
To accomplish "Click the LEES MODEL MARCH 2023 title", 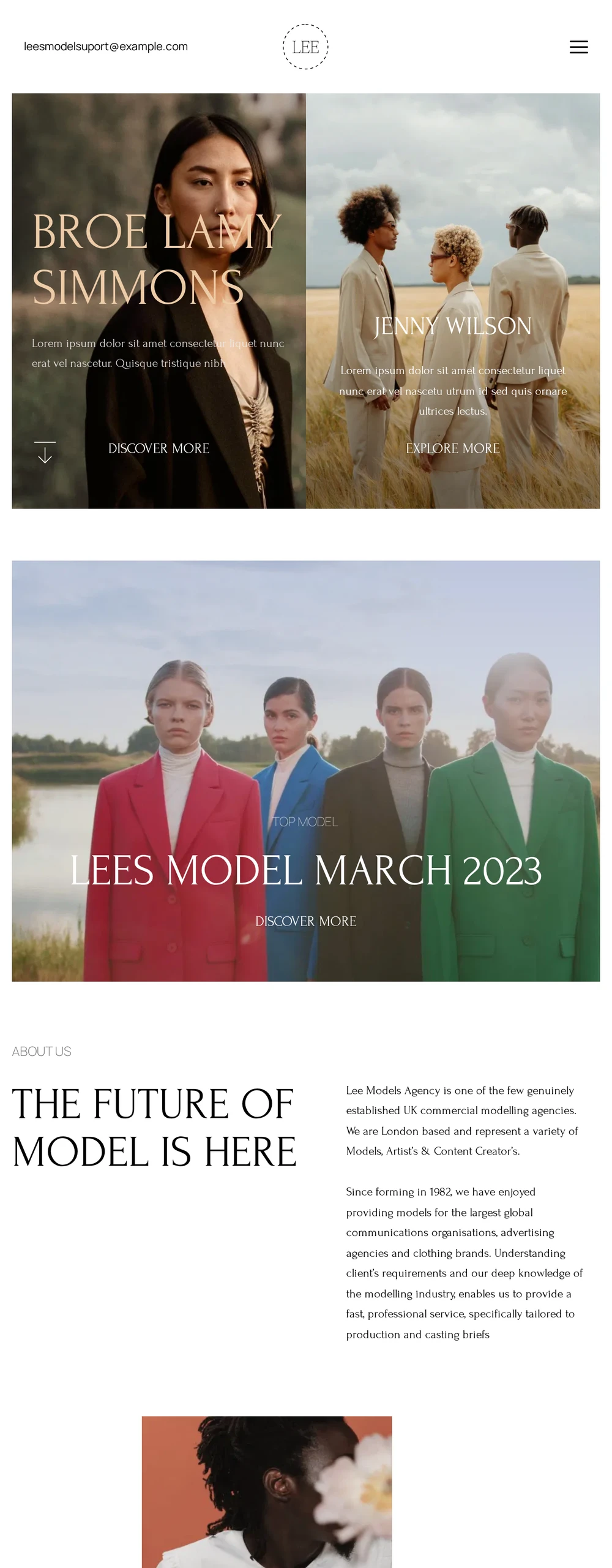I will [306, 870].
